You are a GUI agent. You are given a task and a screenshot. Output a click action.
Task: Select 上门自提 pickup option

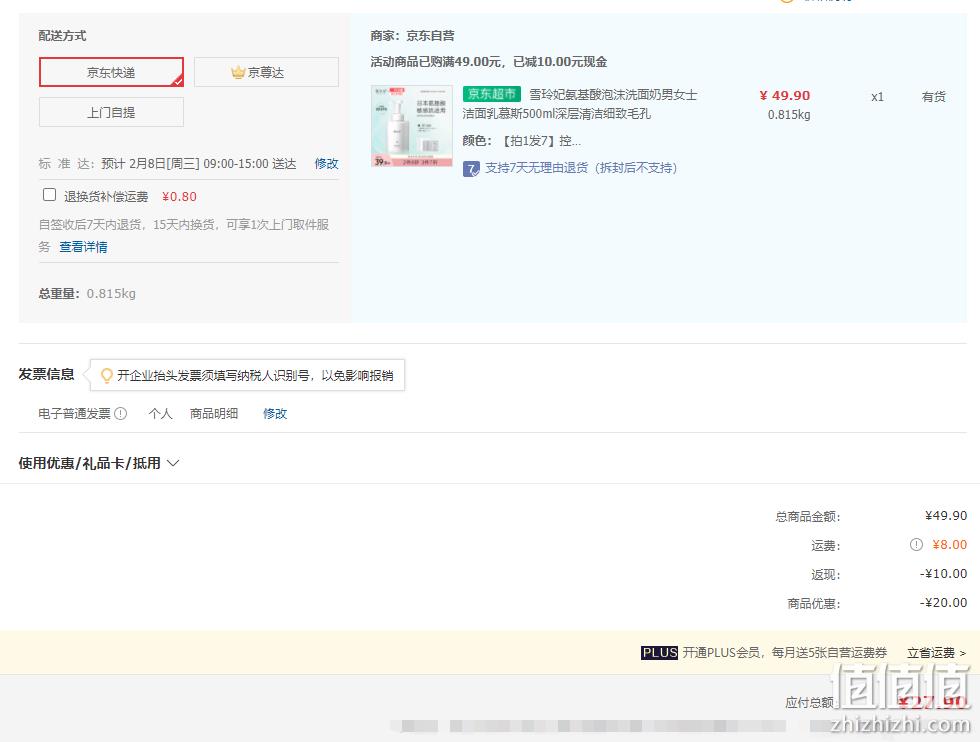click(x=111, y=112)
